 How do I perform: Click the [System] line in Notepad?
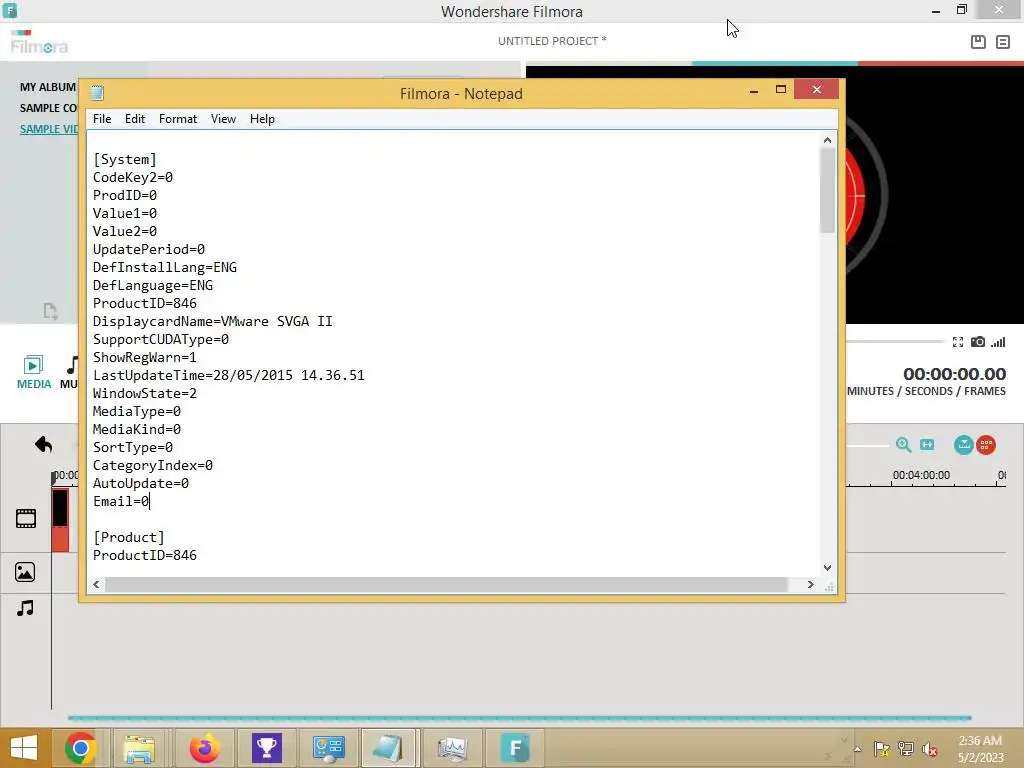click(x=125, y=159)
